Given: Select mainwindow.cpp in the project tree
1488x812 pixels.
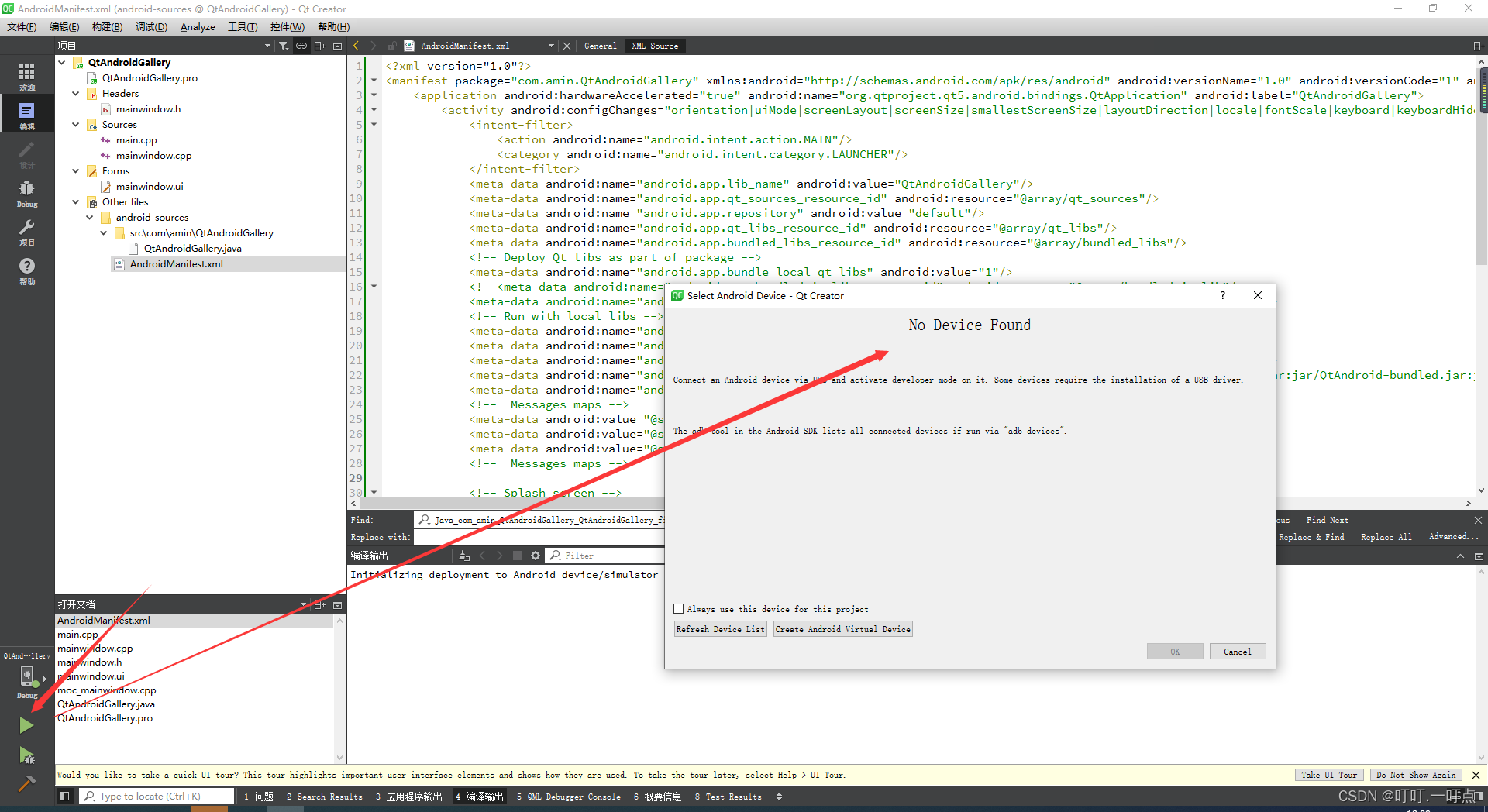Looking at the screenshot, I should click(153, 155).
